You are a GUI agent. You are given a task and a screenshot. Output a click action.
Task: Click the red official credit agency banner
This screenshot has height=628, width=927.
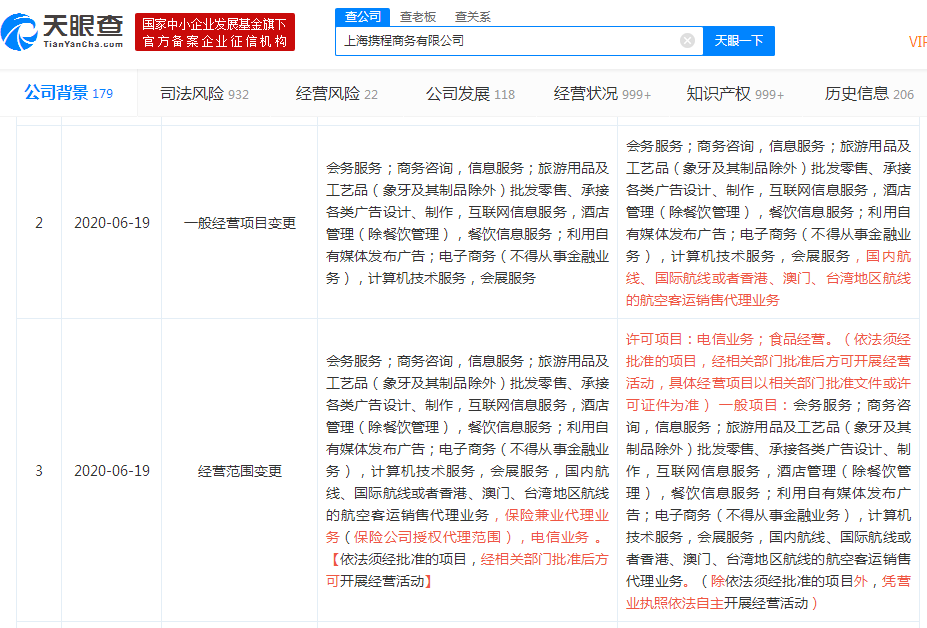point(215,32)
